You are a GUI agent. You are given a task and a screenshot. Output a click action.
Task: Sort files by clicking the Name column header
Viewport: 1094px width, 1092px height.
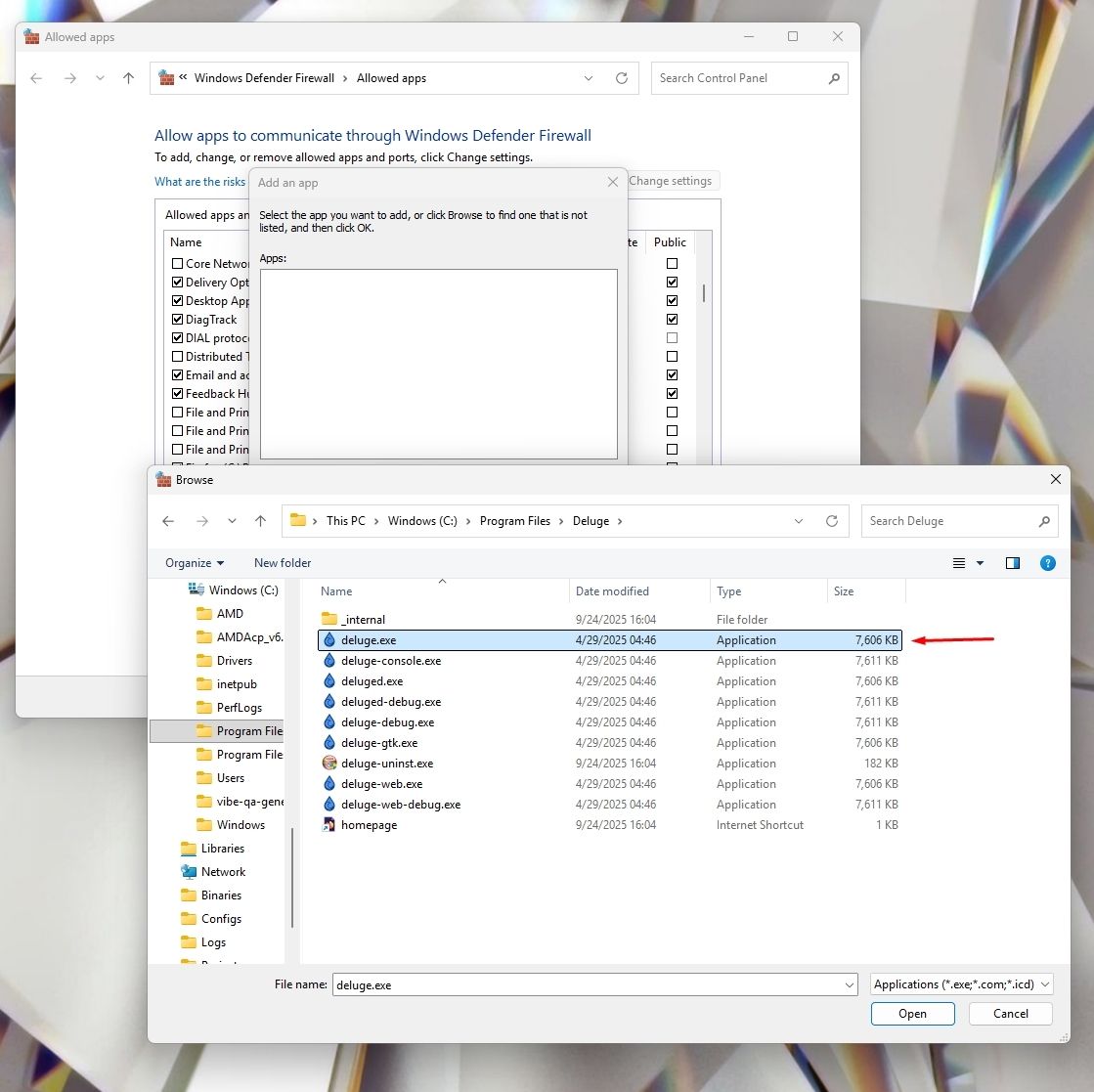click(336, 590)
